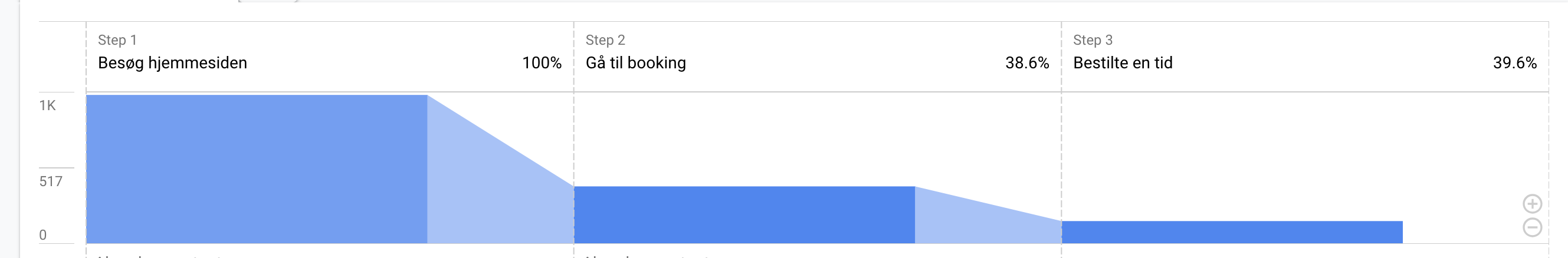Image resolution: width=1568 pixels, height=258 pixels.
Task: Click the 0 y-axis label
Action: click(42, 235)
